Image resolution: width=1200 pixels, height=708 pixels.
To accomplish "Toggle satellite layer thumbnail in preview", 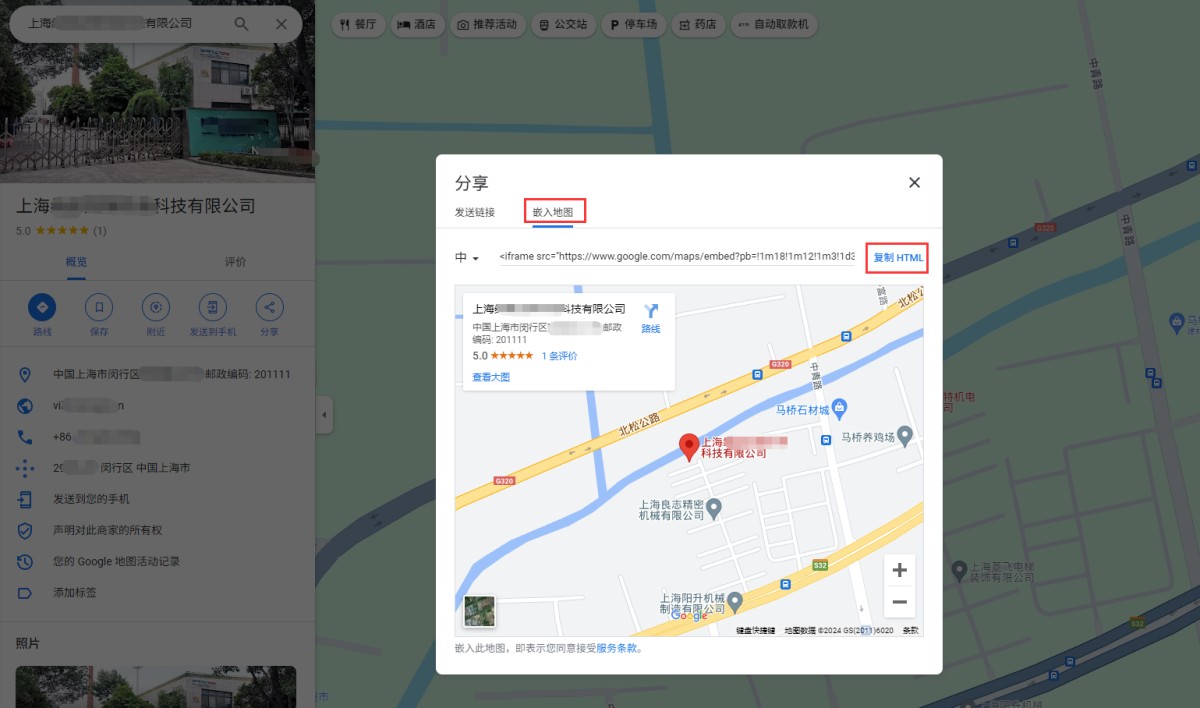I will (479, 610).
